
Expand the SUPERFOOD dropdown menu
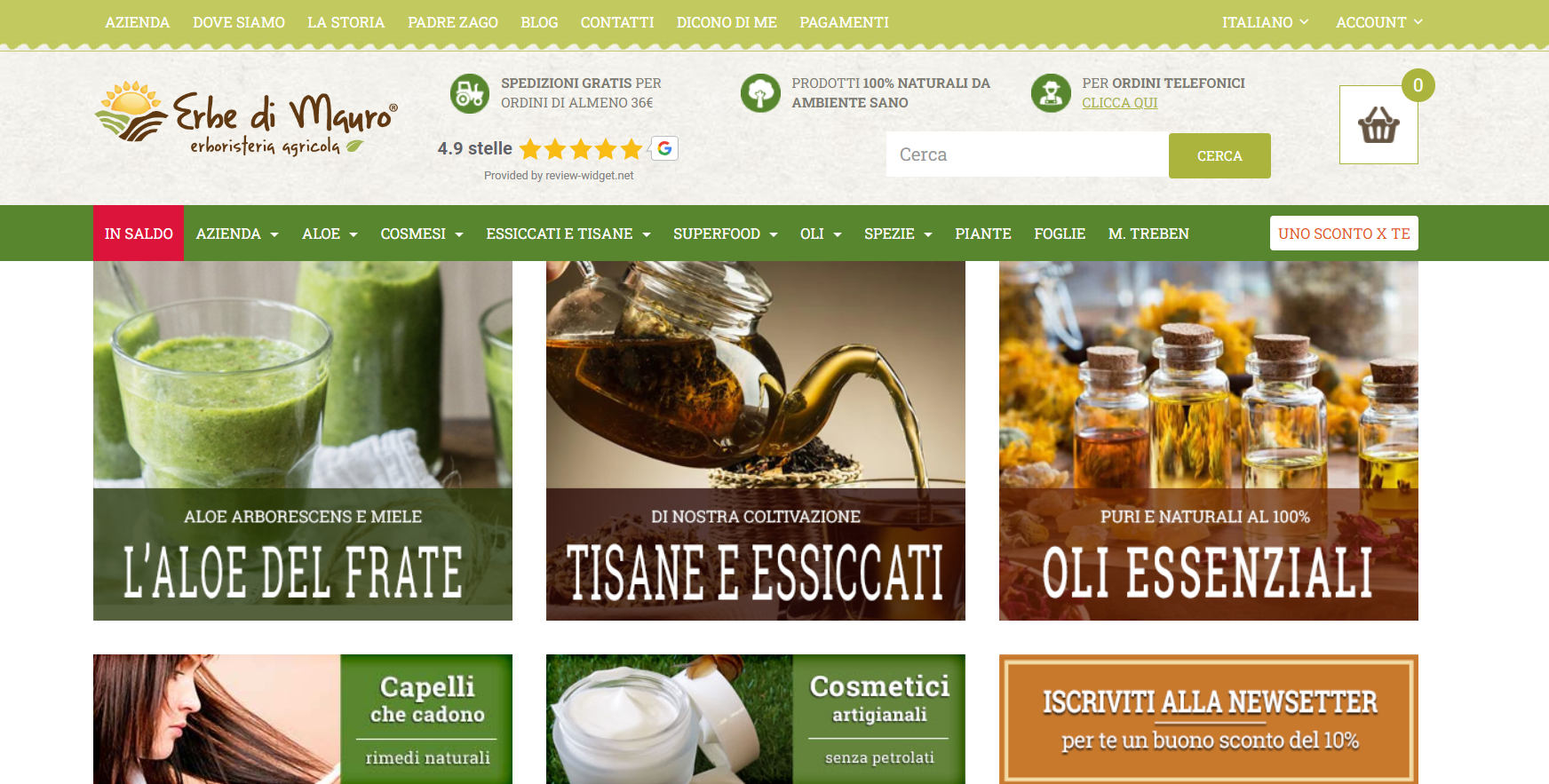tap(725, 234)
